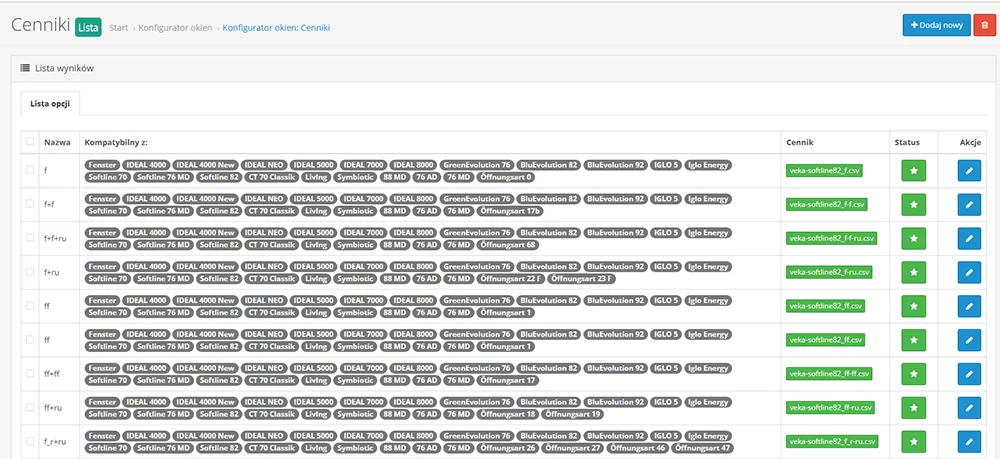Toggle the status star for row ff+ff
This screenshot has height=459, width=1000.
(913, 374)
